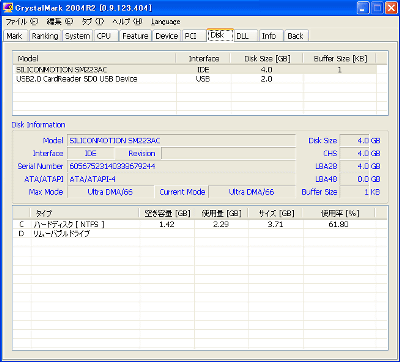
Task: Click the 使用率 [%] column header
Action: tap(339, 213)
